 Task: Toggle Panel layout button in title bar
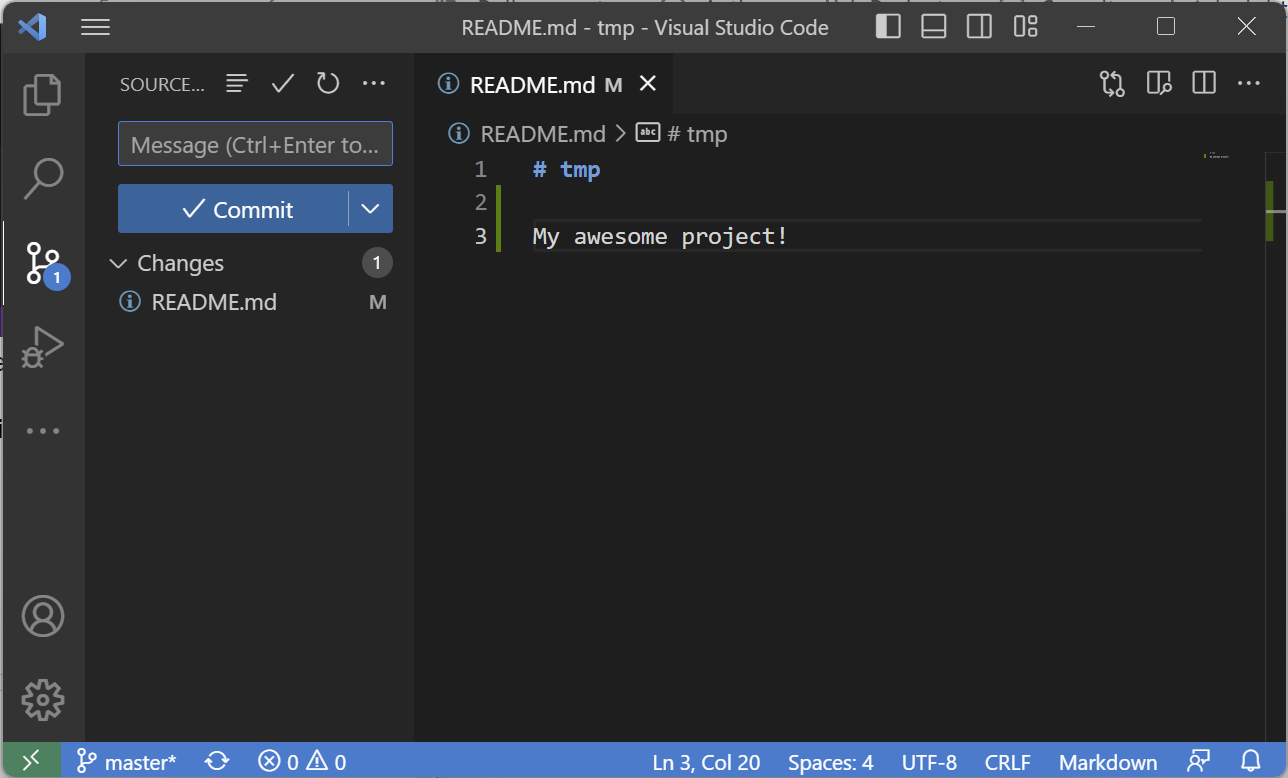pos(934,27)
